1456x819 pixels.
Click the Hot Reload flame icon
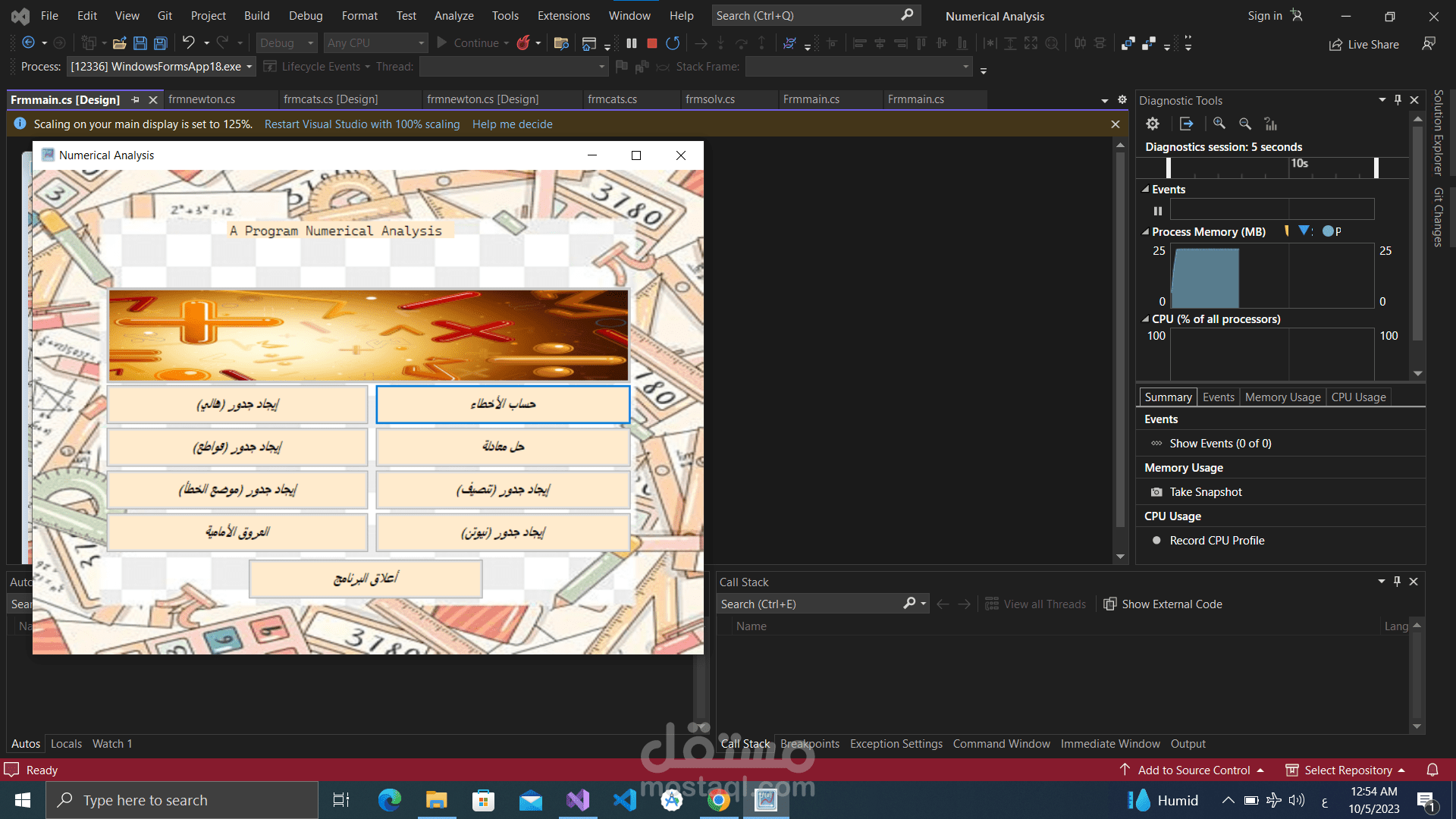523,43
